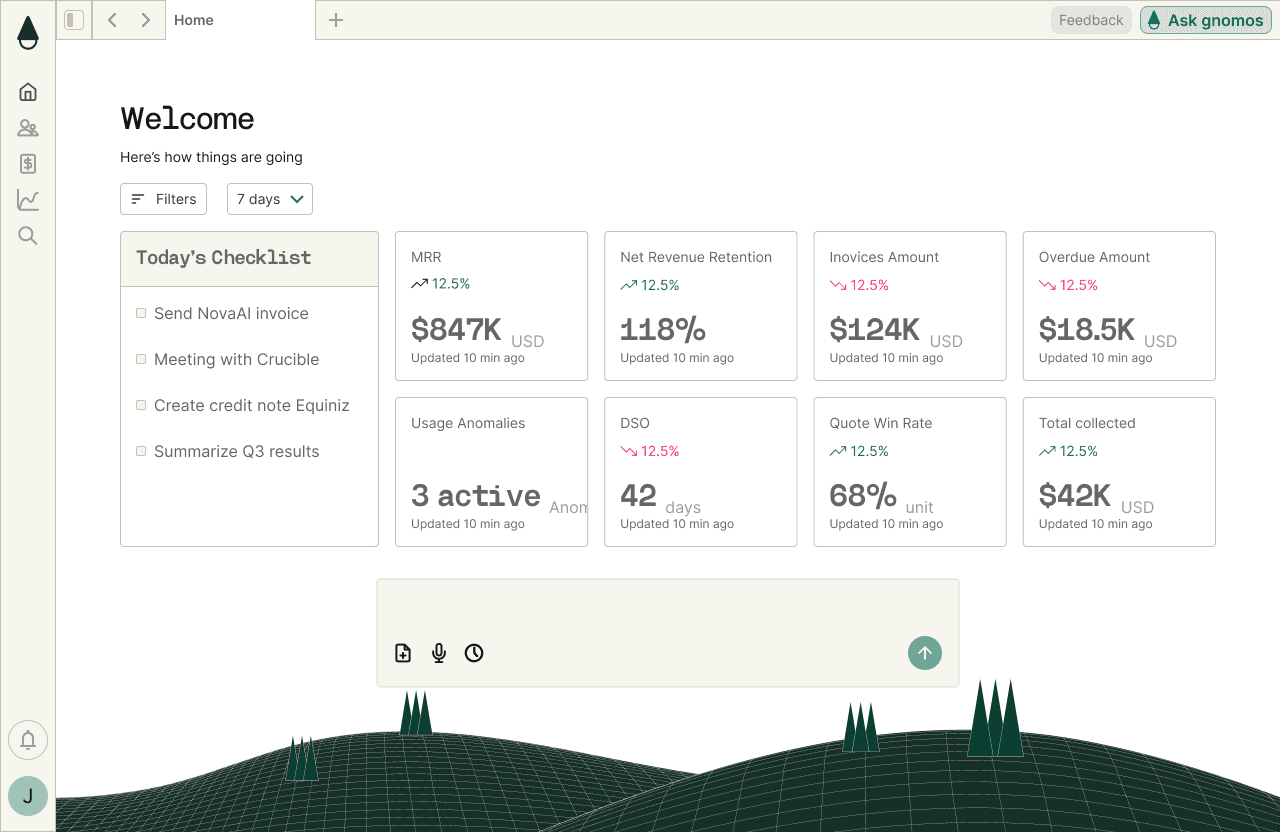Send feedback via the Feedback button

[1090, 19]
